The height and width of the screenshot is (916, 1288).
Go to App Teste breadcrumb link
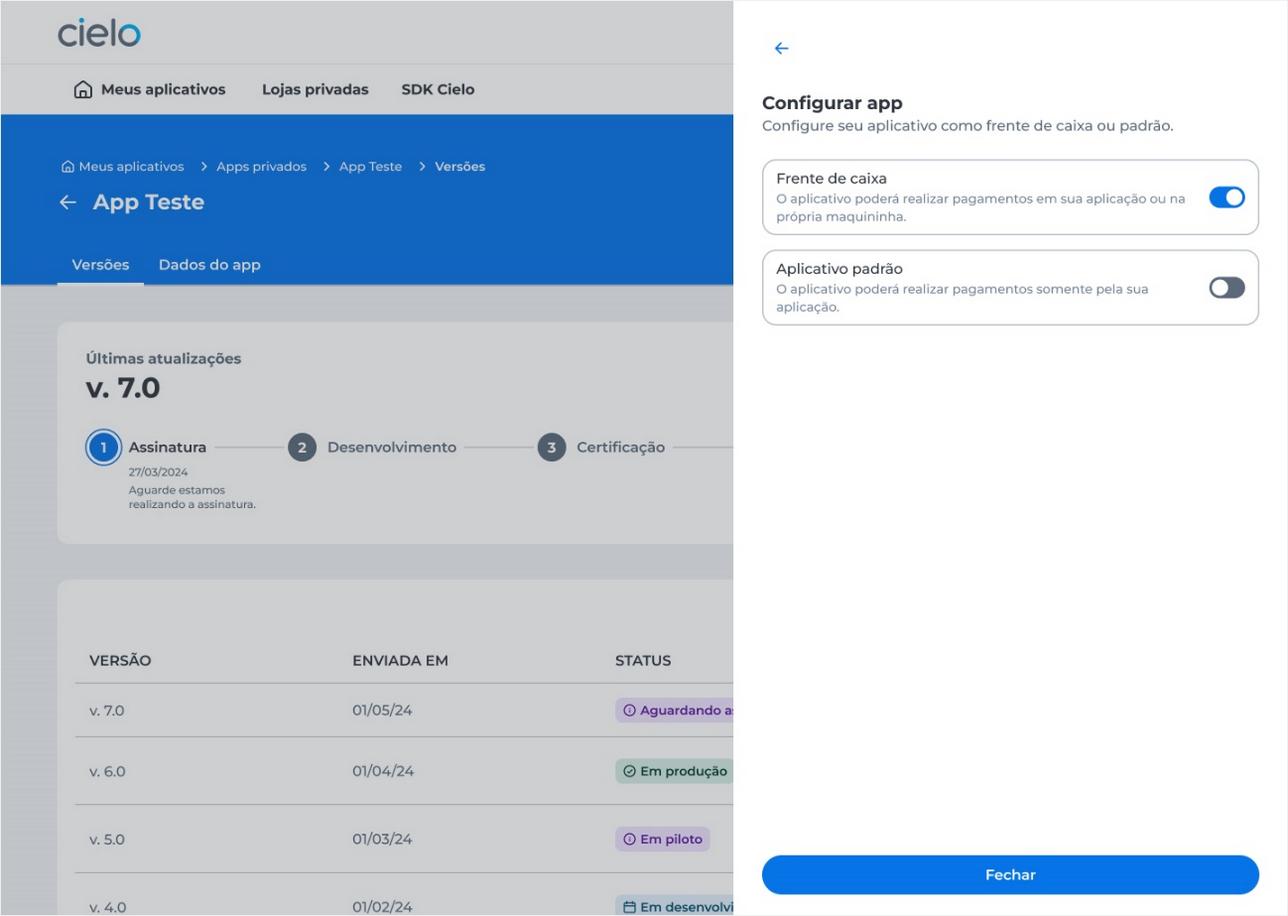[370, 167]
